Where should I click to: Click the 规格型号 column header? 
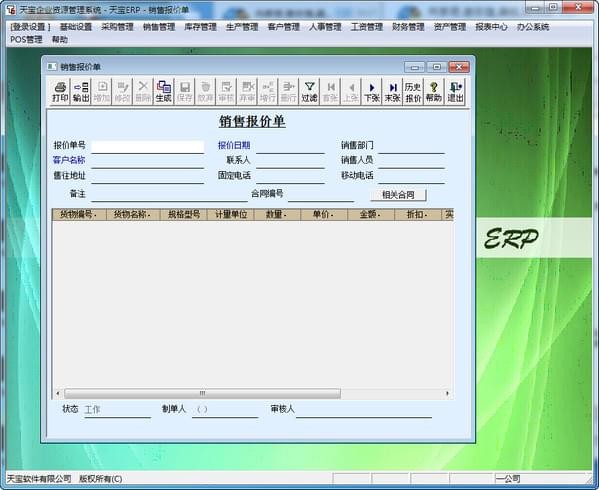184,214
